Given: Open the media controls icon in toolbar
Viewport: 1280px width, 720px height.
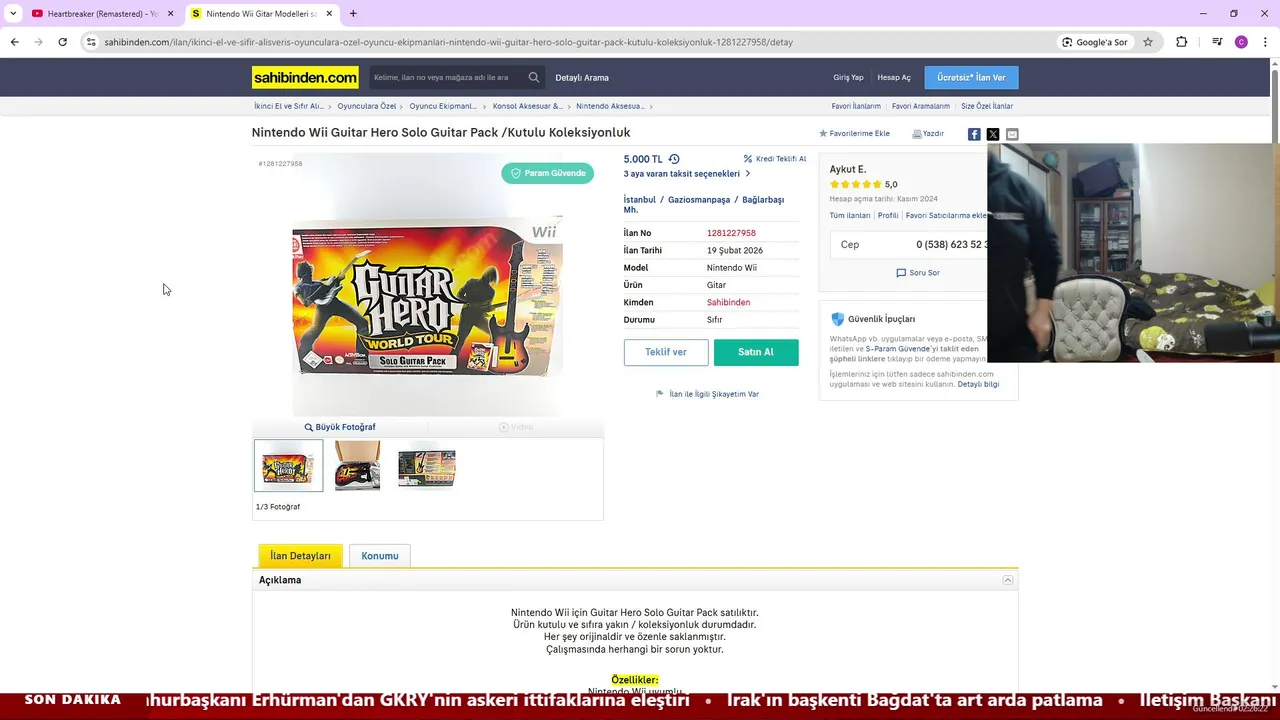Looking at the screenshot, I should pyautogui.click(x=1217, y=42).
